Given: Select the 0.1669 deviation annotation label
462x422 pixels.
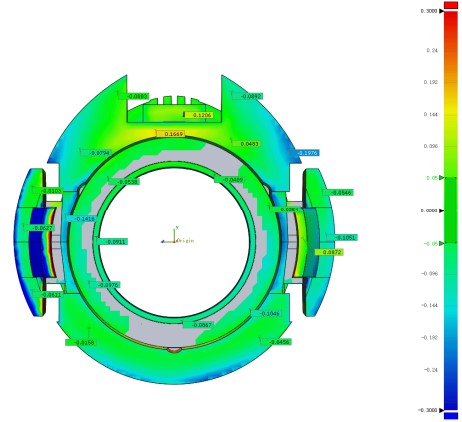Looking at the screenshot, I should tap(170, 134).
